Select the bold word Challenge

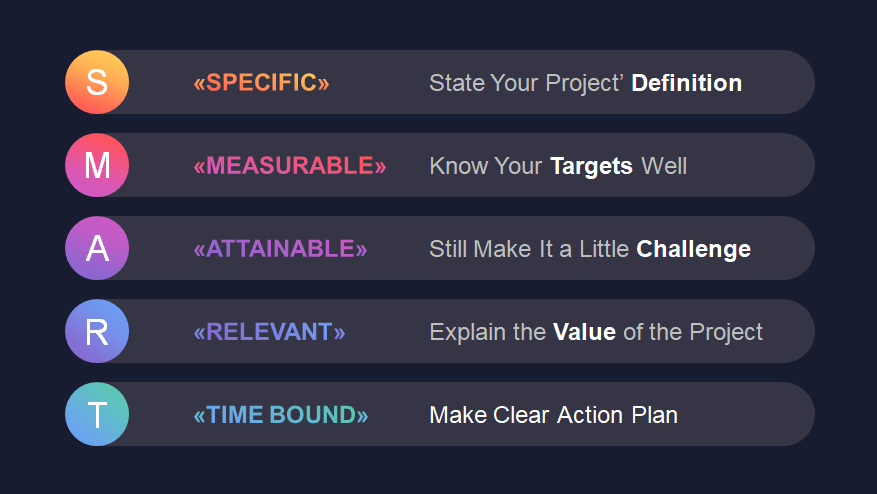click(694, 250)
